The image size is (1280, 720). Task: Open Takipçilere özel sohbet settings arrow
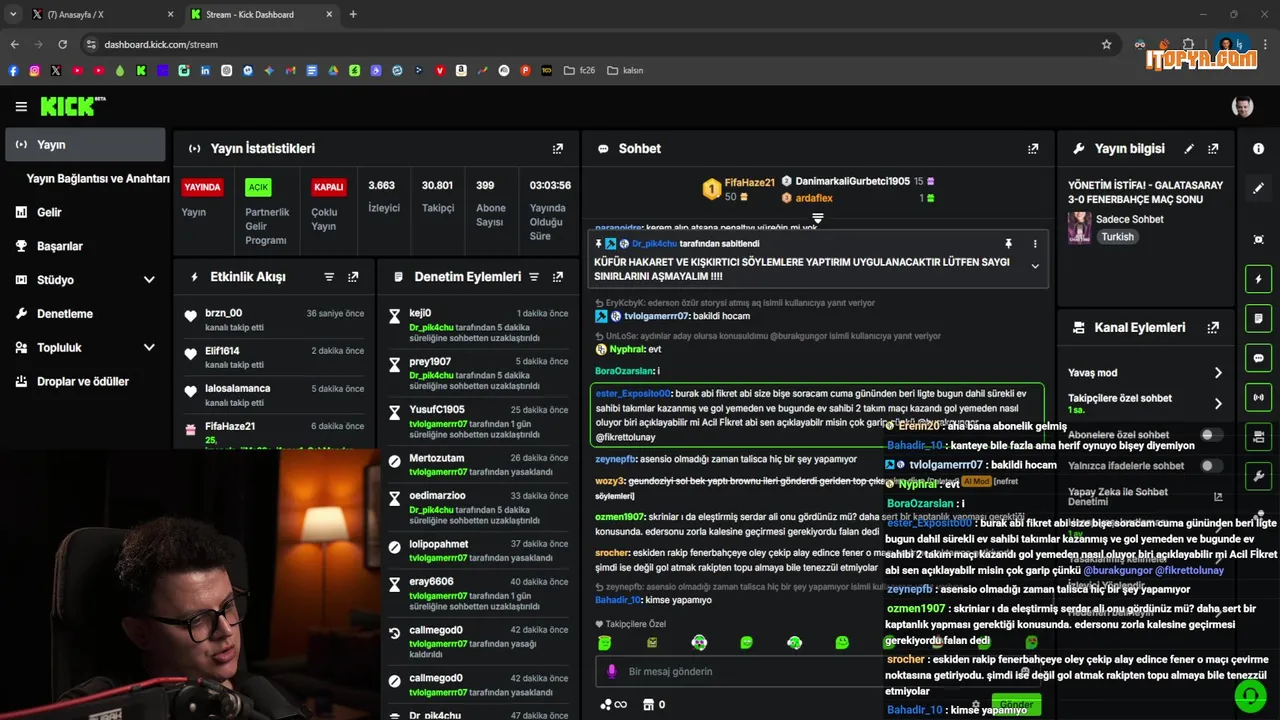point(1218,404)
